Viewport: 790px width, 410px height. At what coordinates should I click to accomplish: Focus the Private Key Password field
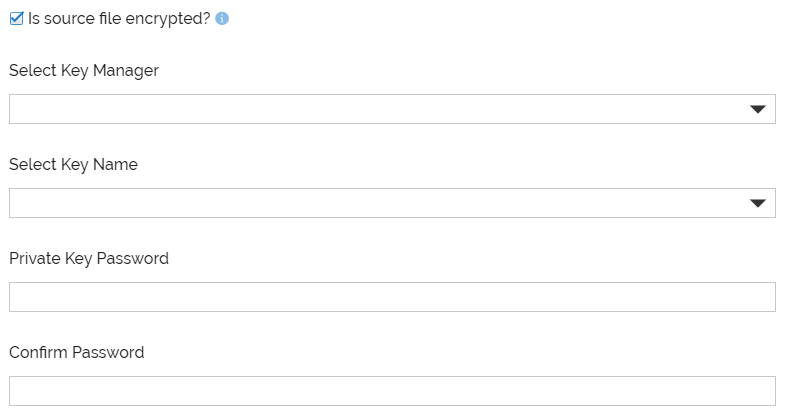[x=392, y=297]
